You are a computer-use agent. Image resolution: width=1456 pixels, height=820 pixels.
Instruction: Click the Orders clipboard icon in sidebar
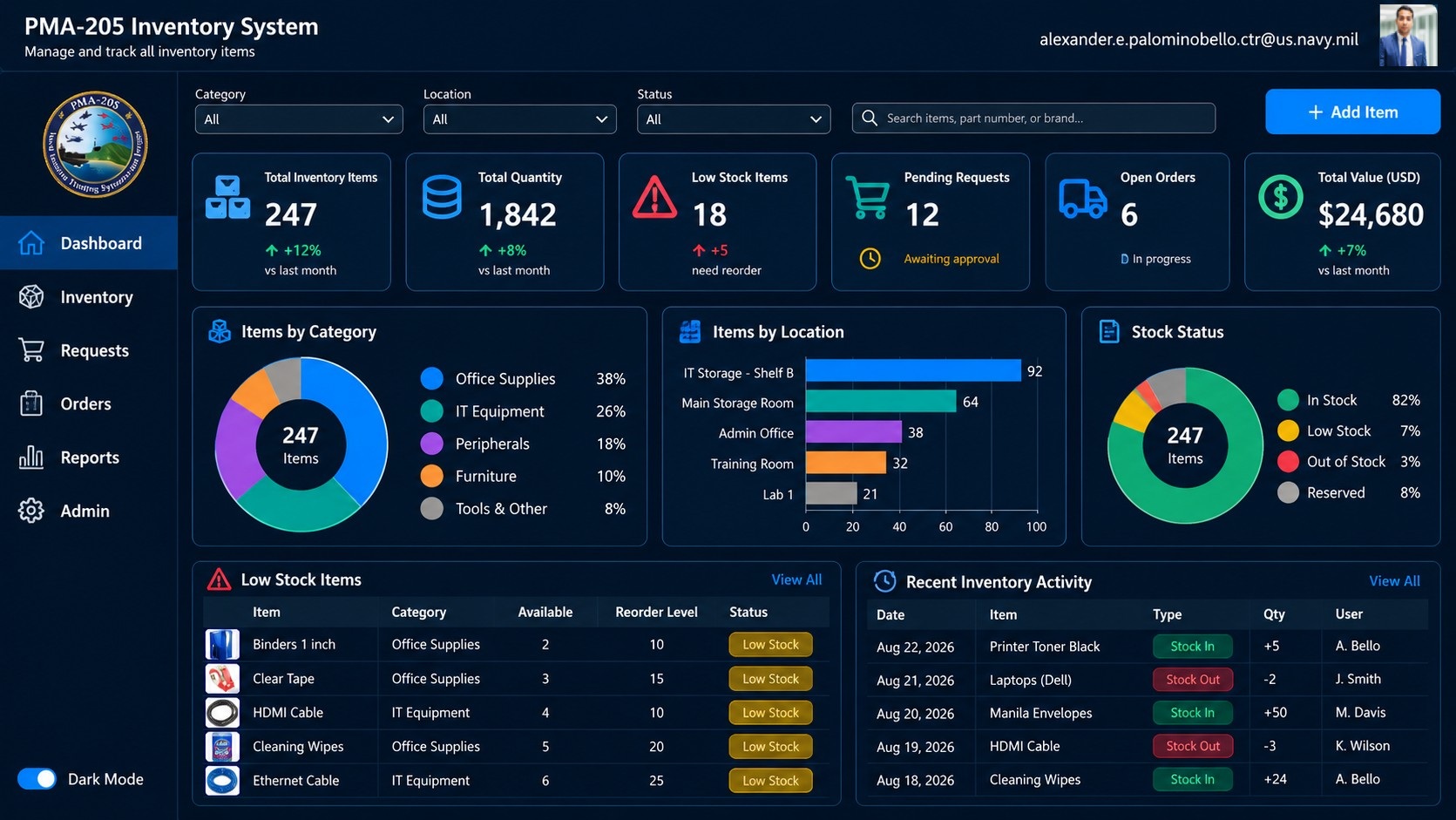(31, 403)
